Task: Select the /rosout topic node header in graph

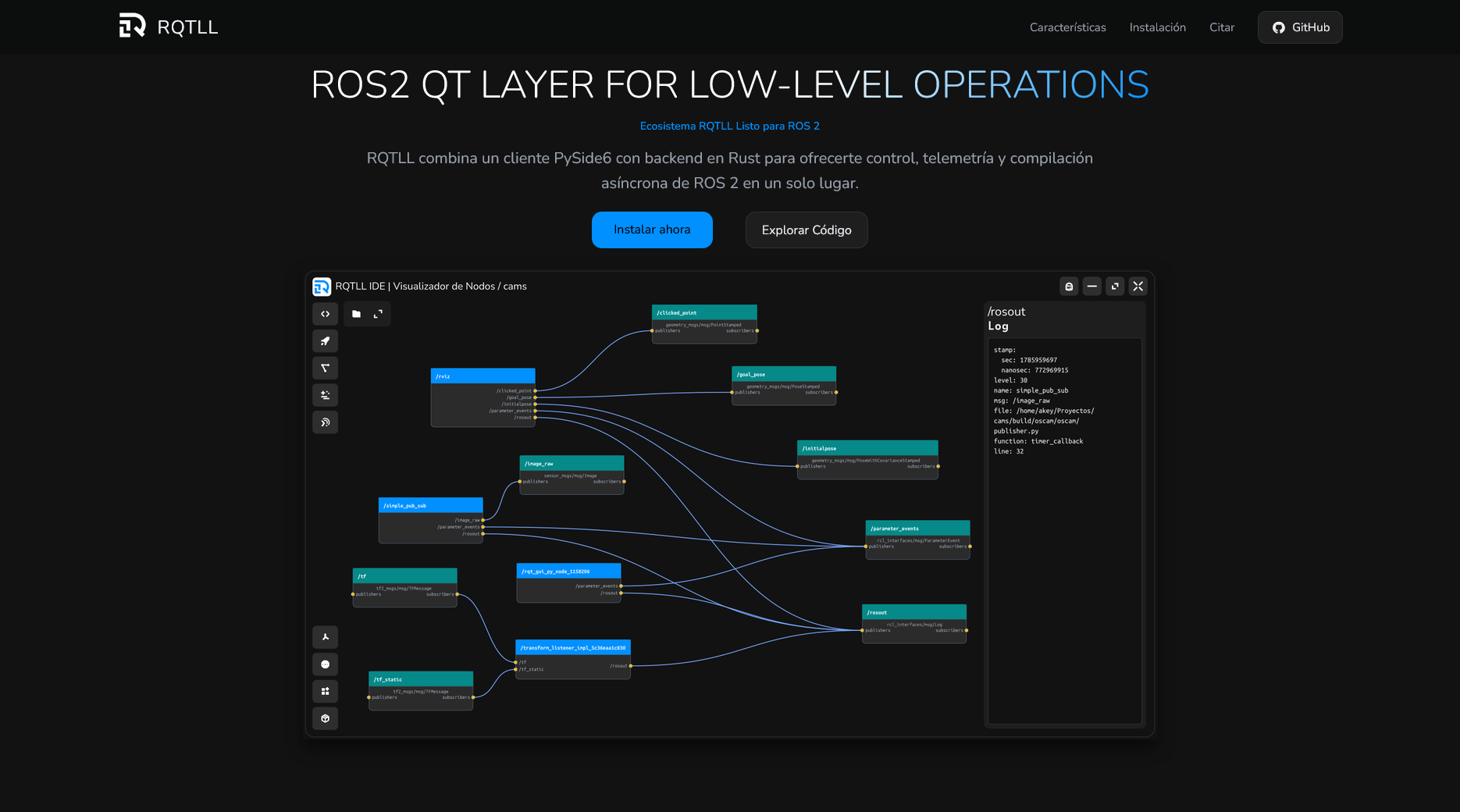Action: coord(914,612)
